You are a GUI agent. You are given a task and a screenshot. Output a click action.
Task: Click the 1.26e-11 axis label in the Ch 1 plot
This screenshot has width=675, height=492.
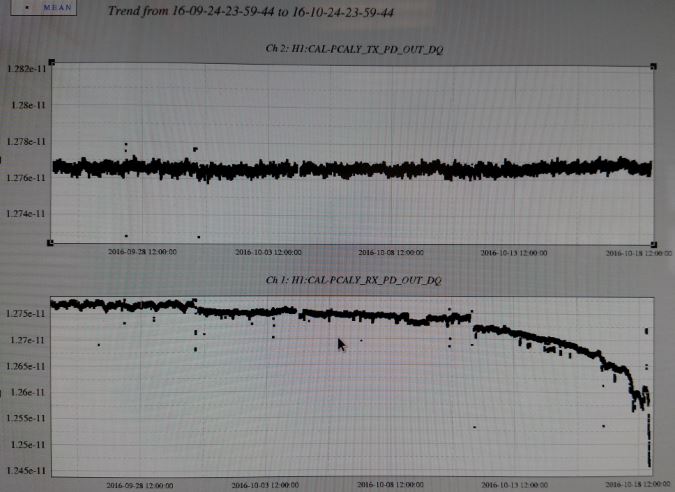[x=28, y=393]
